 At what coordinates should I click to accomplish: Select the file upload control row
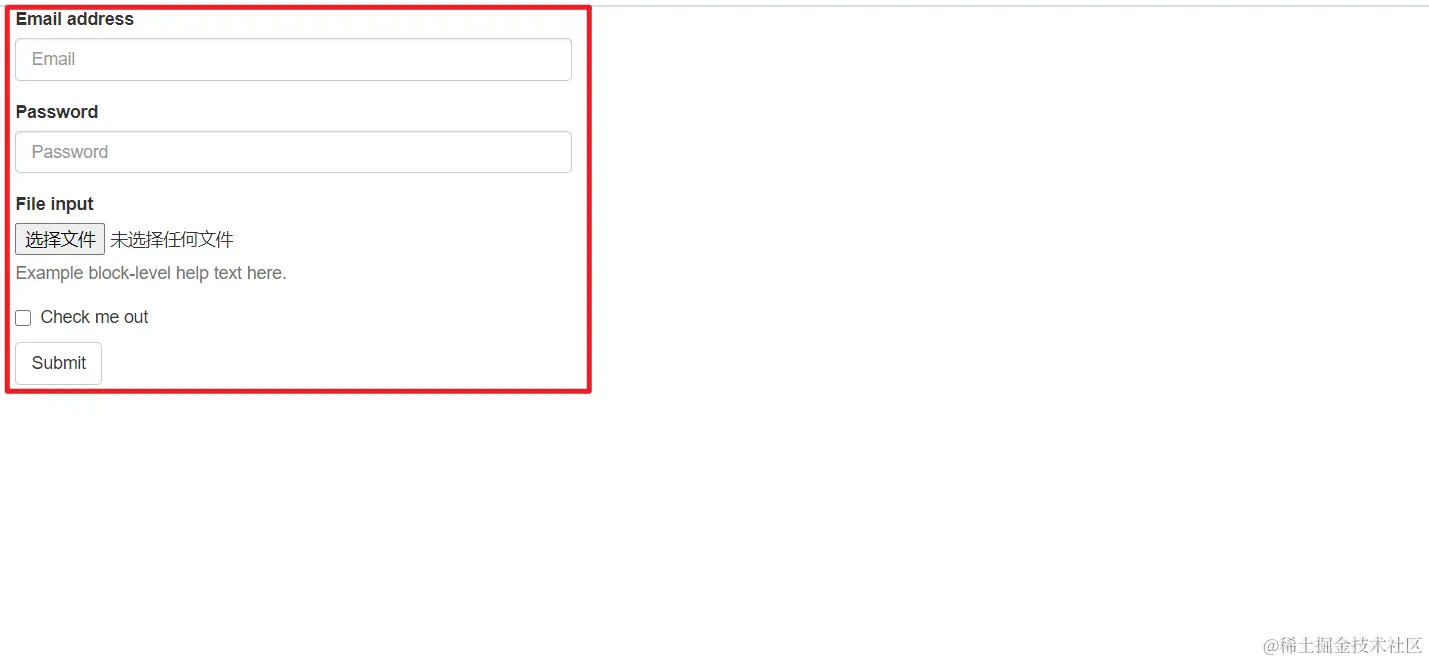(x=125, y=239)
